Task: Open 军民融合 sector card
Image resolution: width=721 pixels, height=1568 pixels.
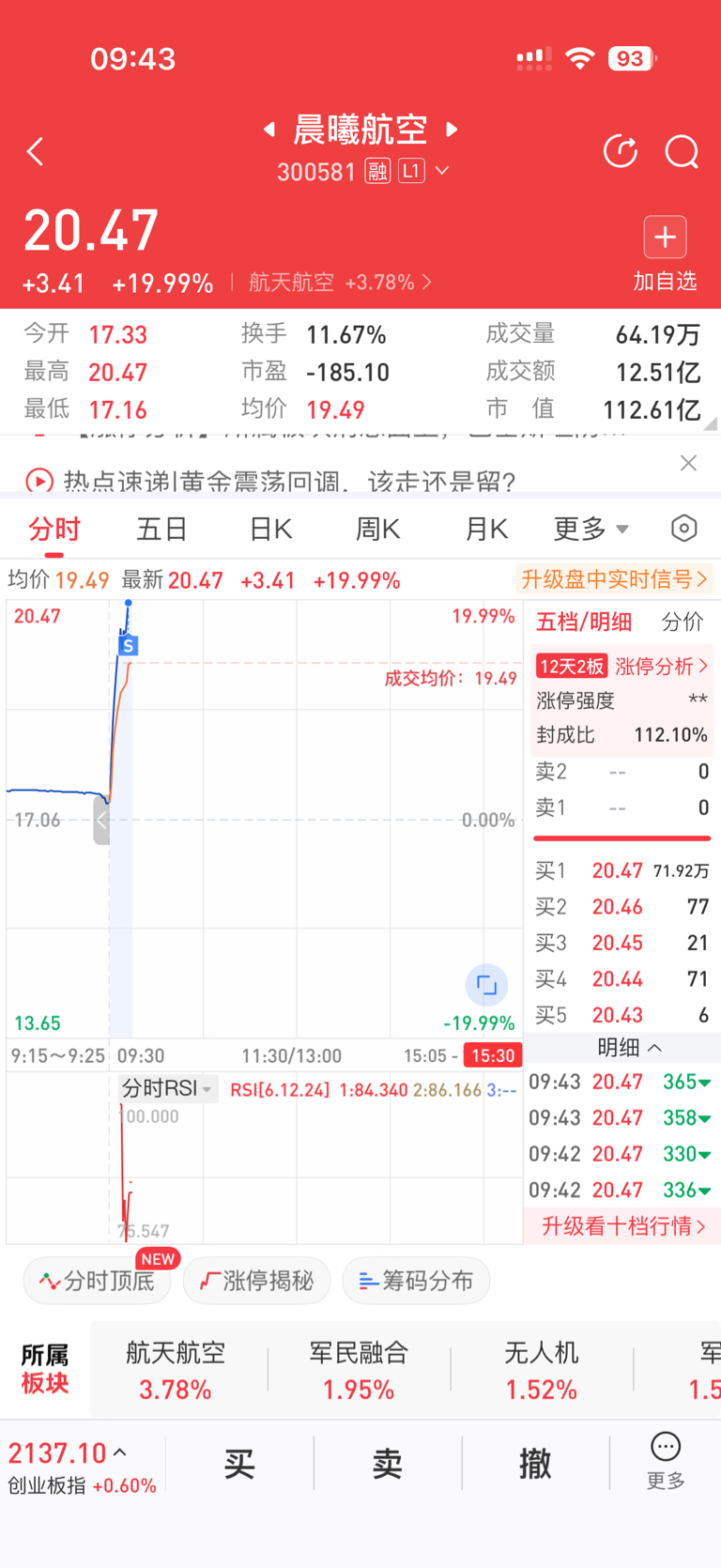Action: click(359, 1370)
